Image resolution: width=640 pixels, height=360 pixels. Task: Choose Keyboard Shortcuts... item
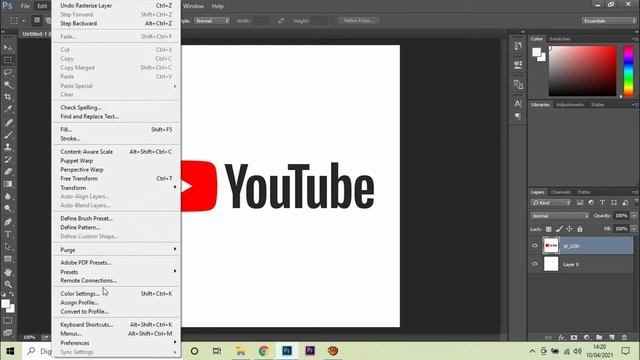click(116, 324)
